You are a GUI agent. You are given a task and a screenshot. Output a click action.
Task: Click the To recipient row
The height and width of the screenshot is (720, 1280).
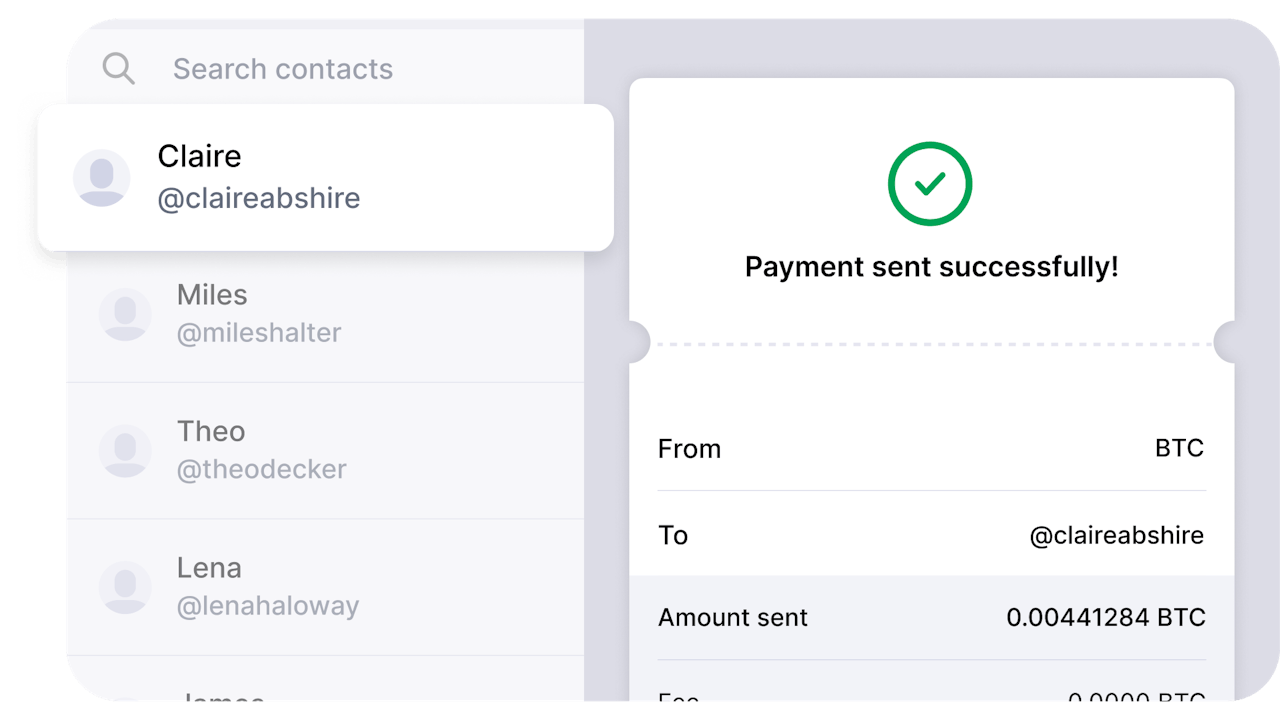tap(930, 535)
